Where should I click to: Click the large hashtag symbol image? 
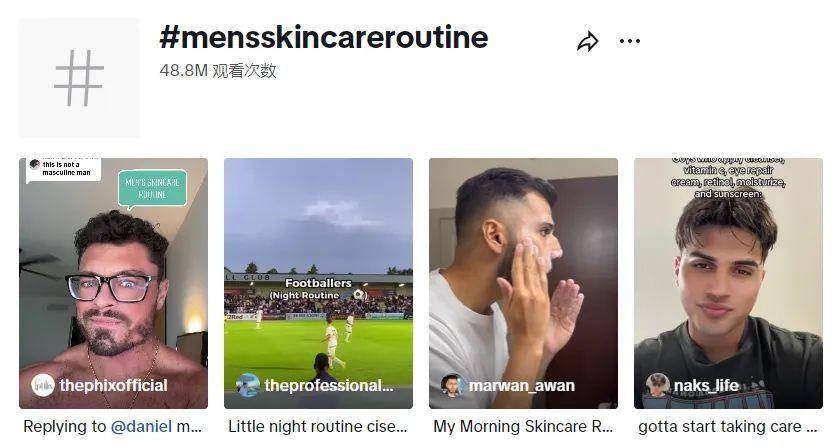pyautogui.click(x=79, y=78)
